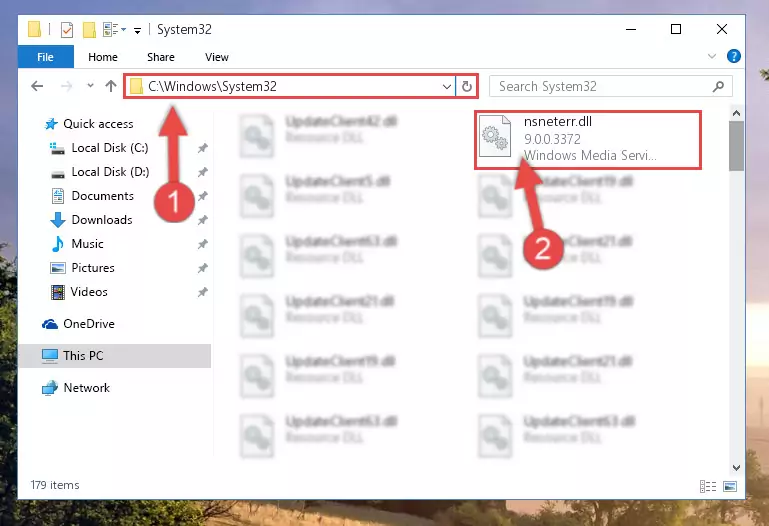The width and height of the screenshot is (769, 526).
Task: Open the View ribbon tab
Action: [216, 57]
